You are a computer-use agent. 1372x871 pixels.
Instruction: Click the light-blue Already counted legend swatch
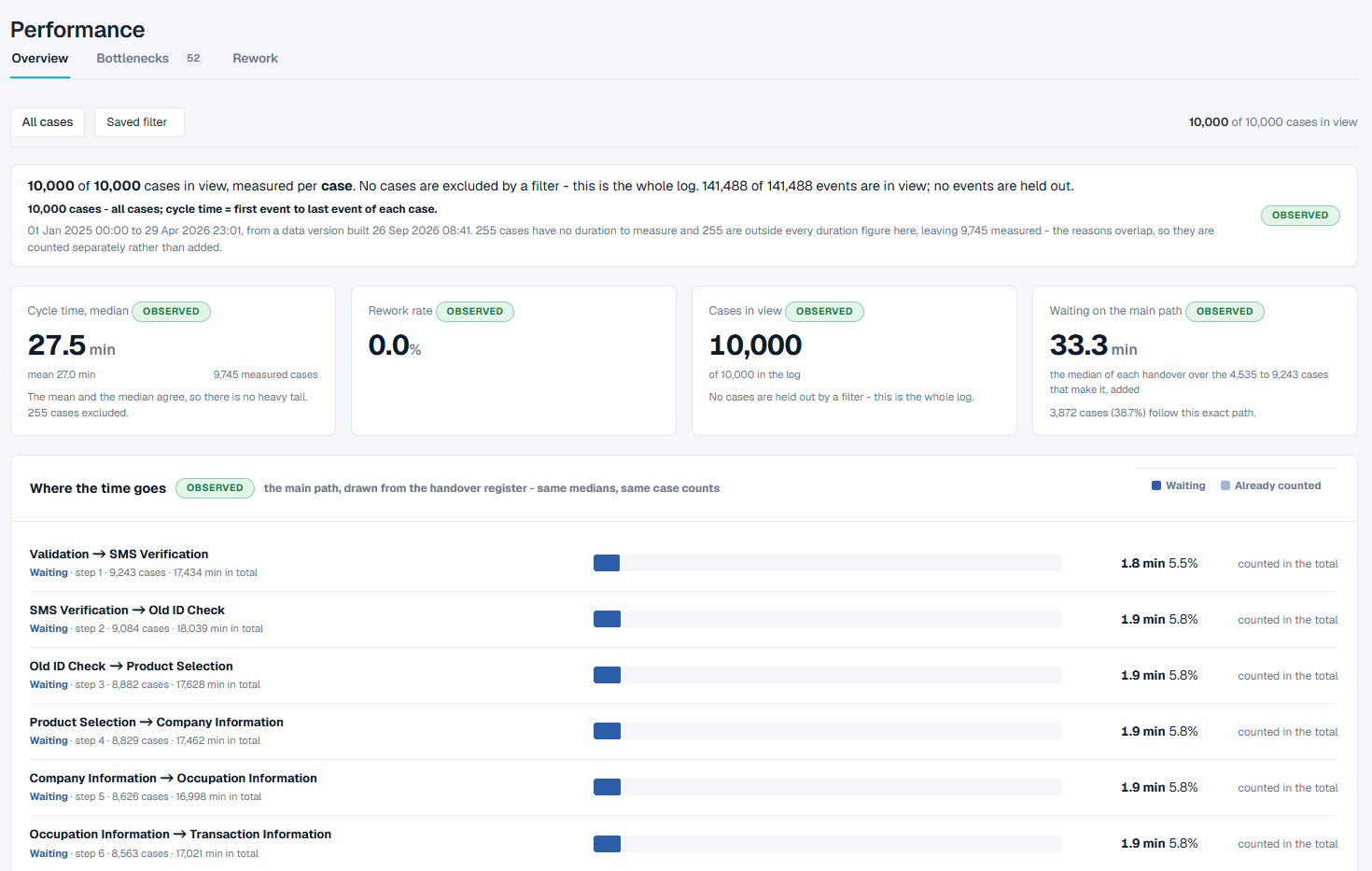[1225, 485]
